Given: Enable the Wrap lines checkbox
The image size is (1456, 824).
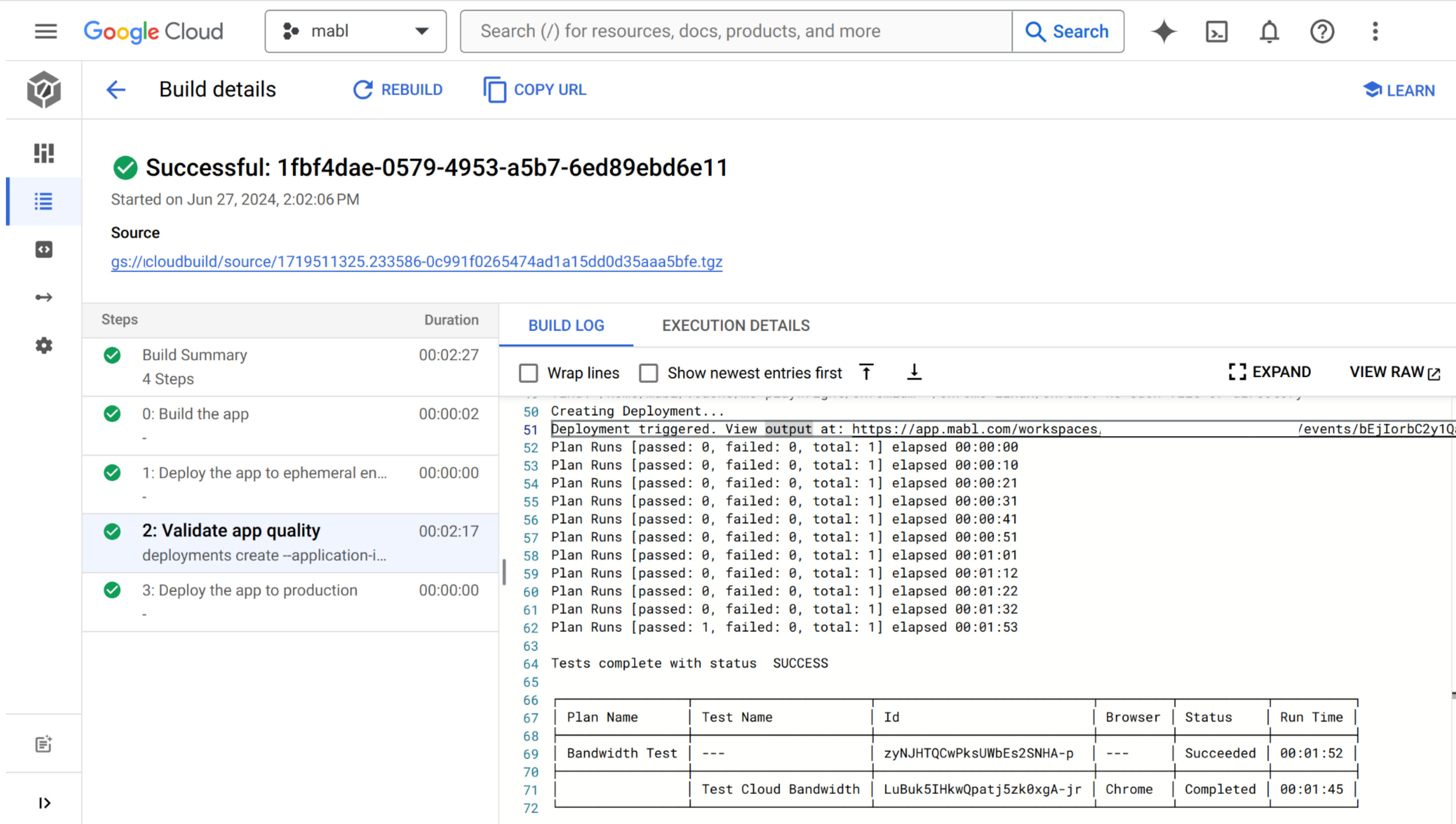Looking at the screenshot, I should point(528,373).
